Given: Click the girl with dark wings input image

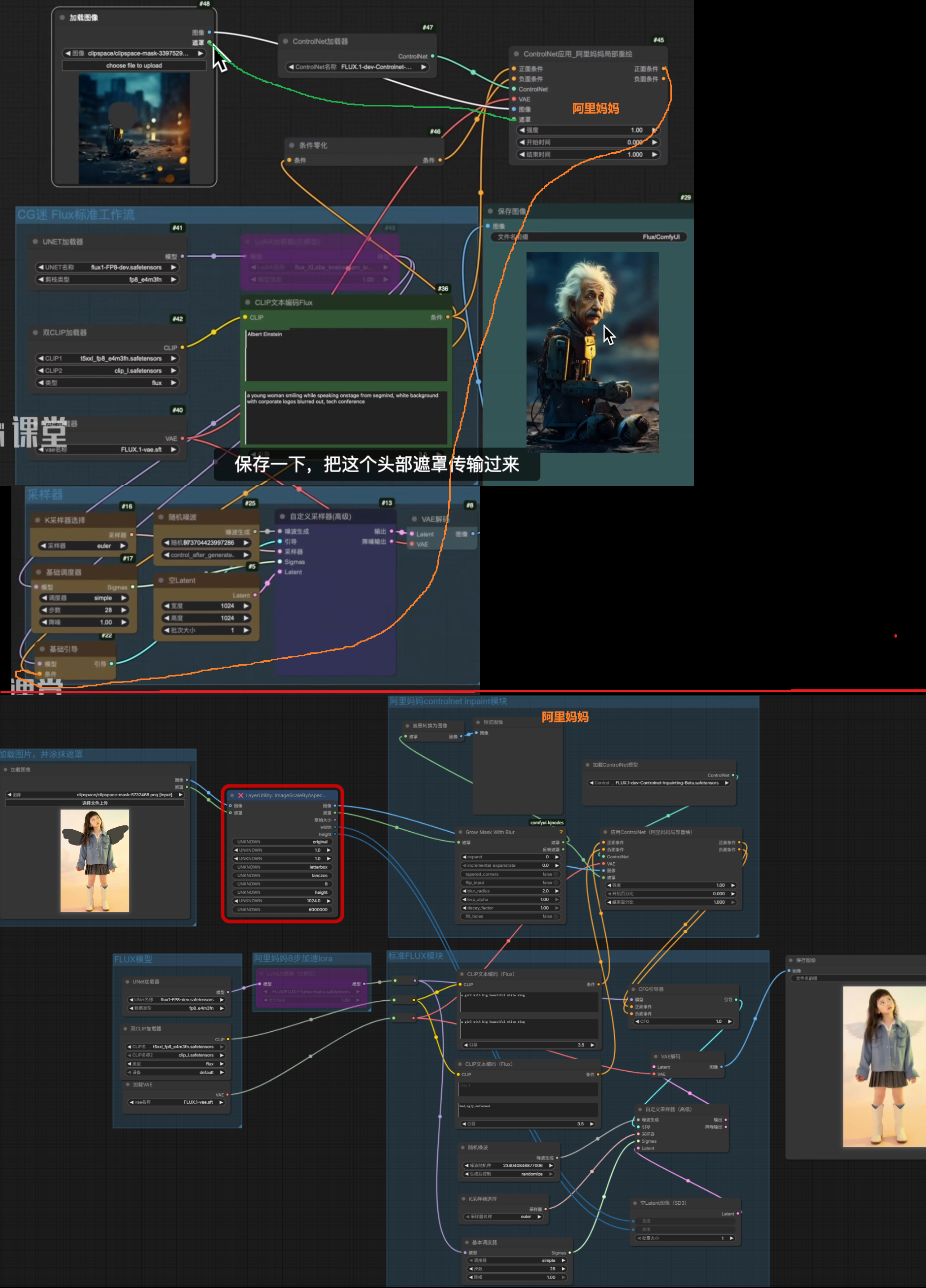Looking at the screenshot, I should (x=95, y=860).
